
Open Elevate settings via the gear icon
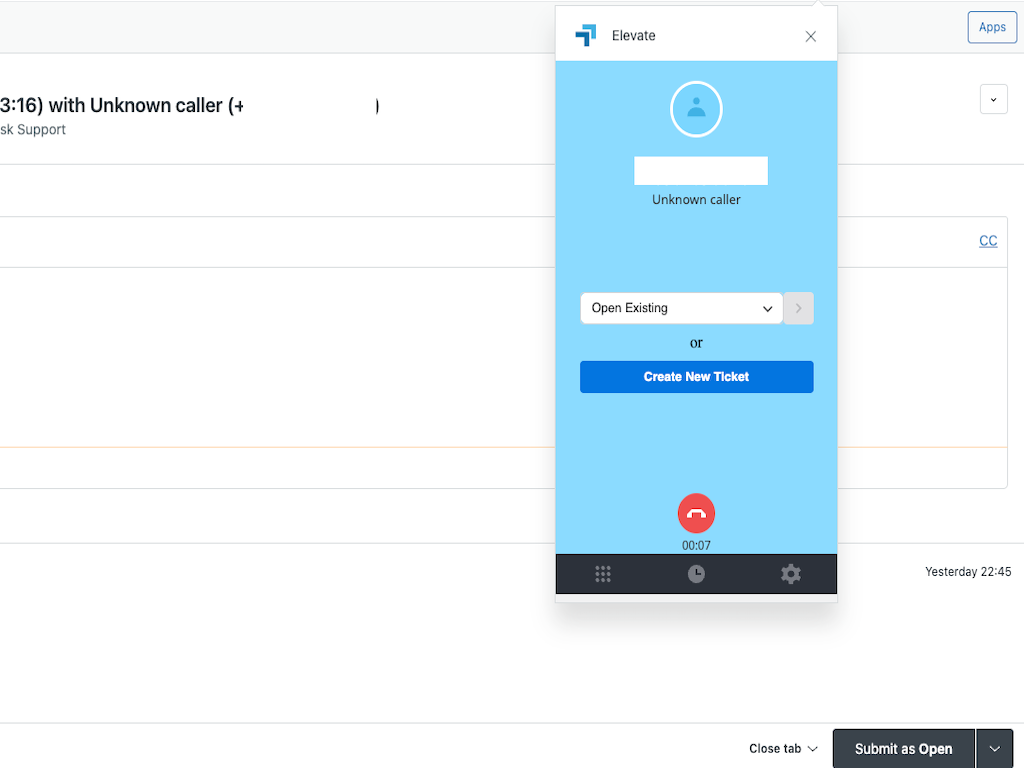pos(790,573)
